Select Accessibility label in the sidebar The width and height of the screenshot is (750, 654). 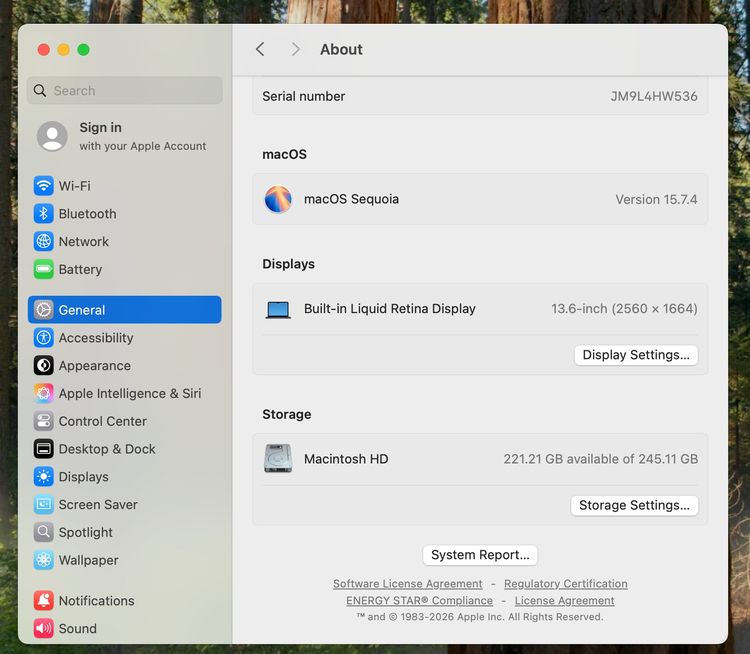[x=96, y=338]
